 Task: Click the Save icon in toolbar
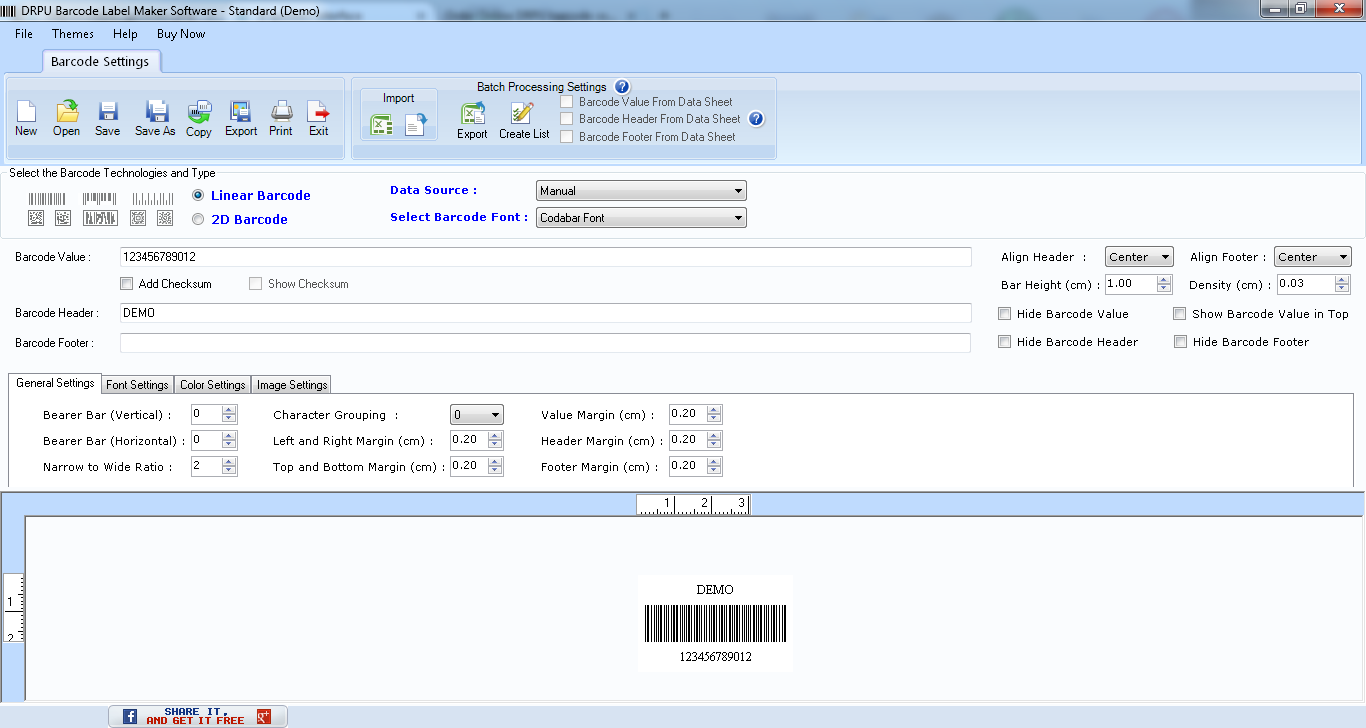(x=107, y=118)
